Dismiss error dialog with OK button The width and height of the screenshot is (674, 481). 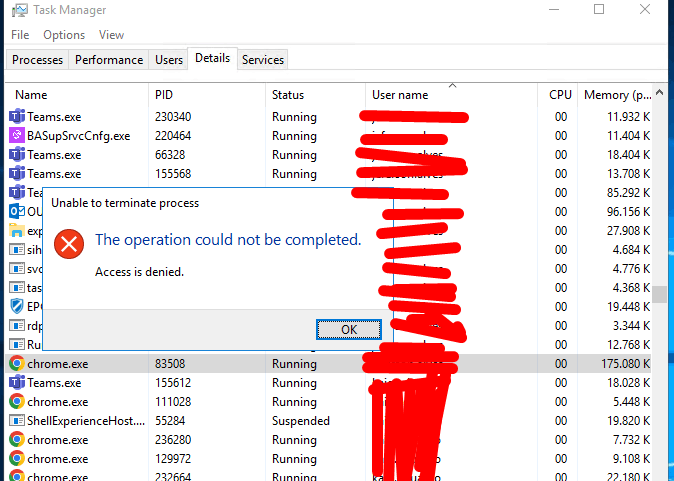(x=349, y=329)
